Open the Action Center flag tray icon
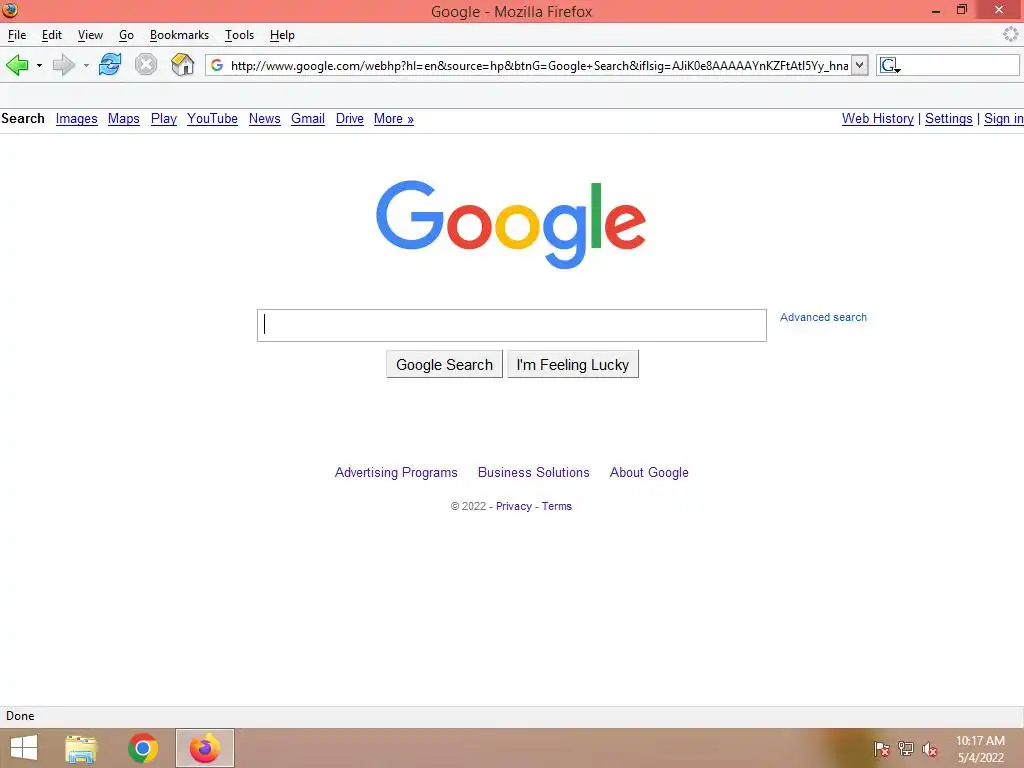This screenshot has height=768, width=1024. click(882, 749)
